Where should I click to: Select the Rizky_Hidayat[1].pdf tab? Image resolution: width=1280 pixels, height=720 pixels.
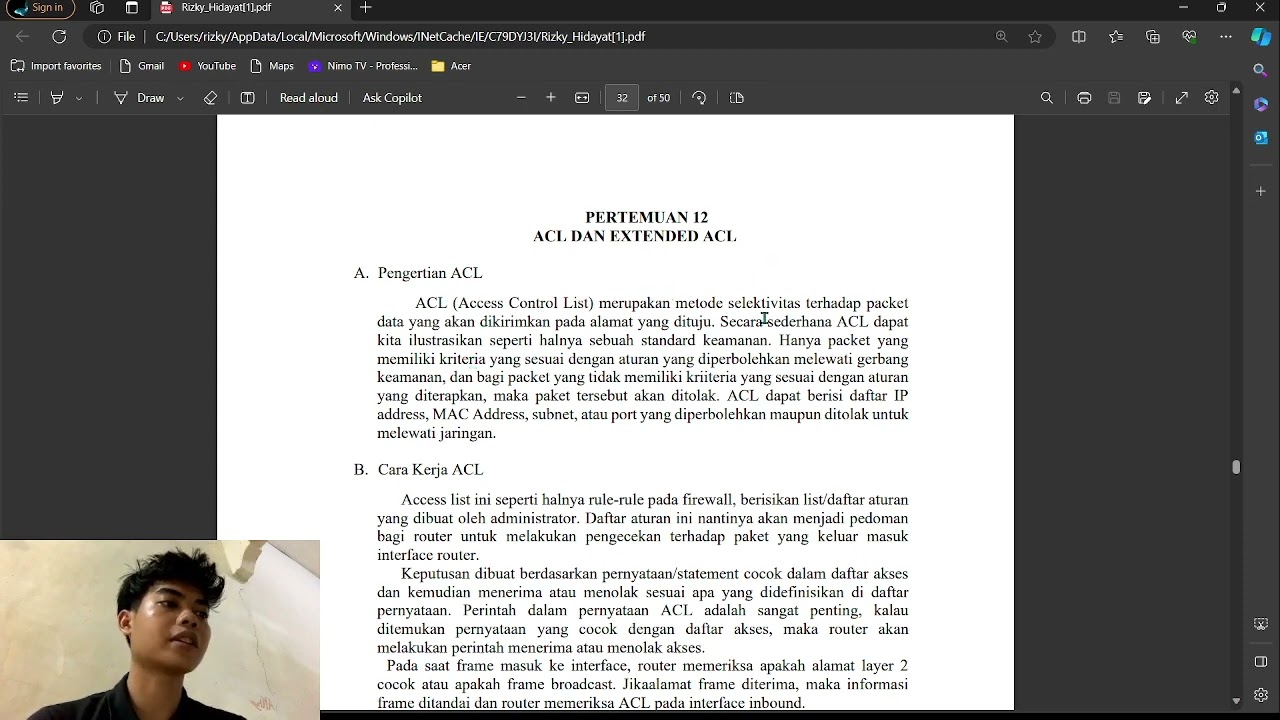click(x=250, y=8)
